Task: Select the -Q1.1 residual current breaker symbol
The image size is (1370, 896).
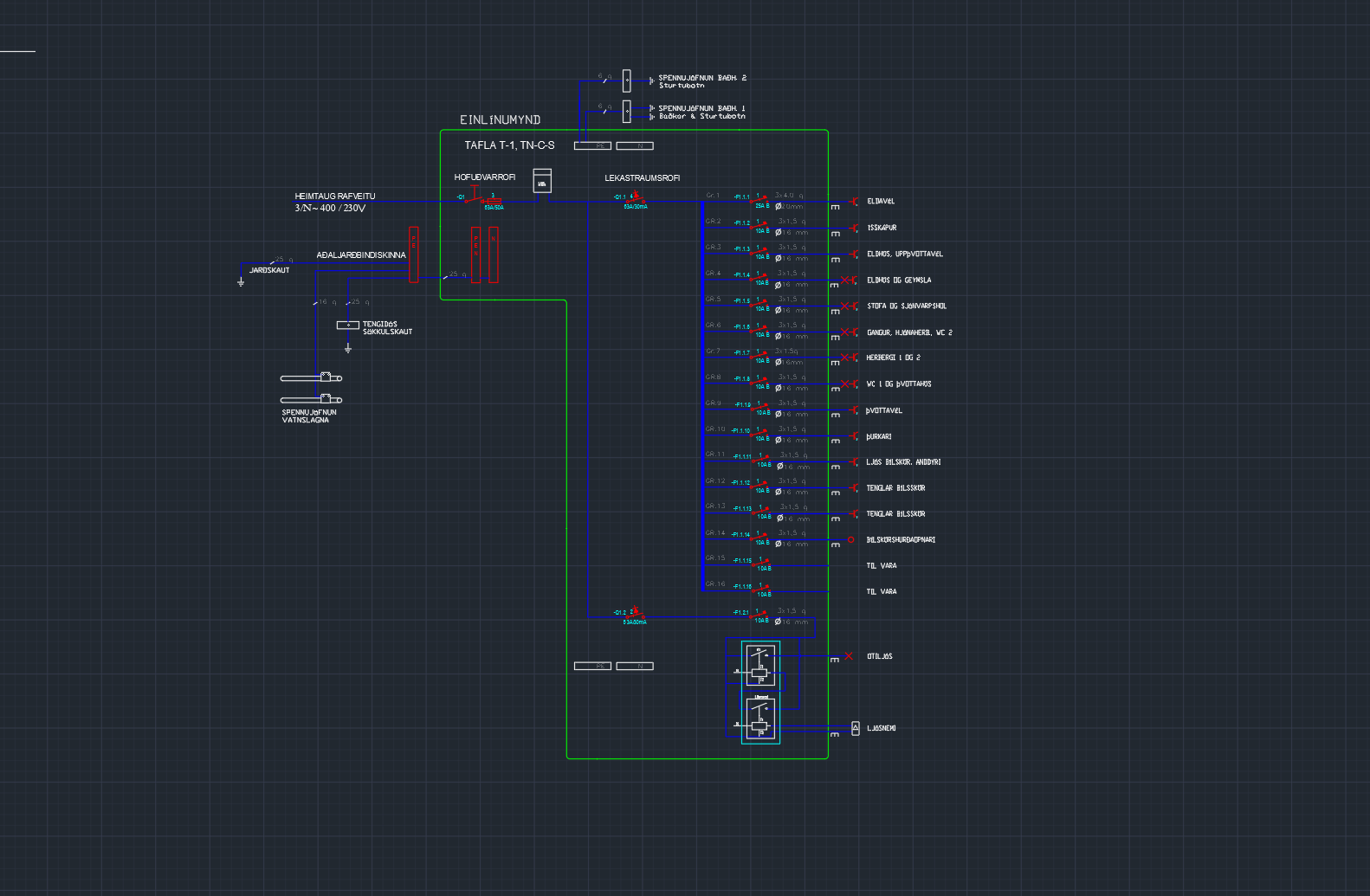Action: coord(636,198)
